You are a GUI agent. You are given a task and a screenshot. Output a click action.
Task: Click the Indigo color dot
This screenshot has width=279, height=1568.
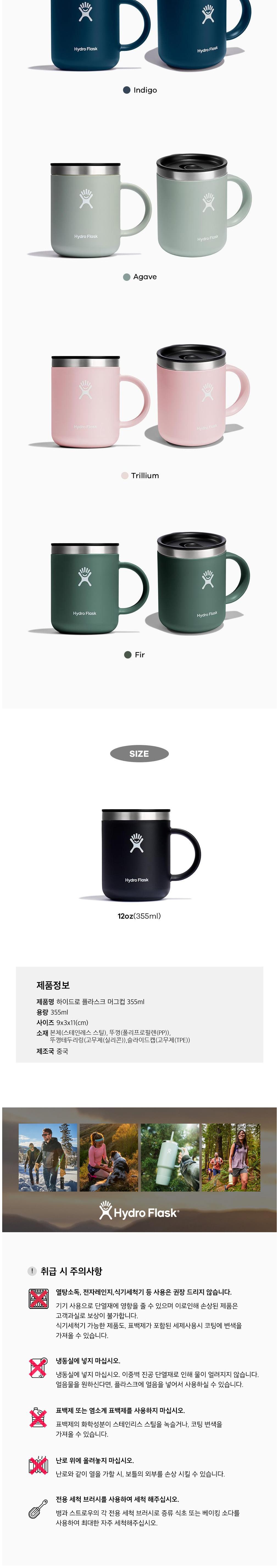click(x=126, y=90)
